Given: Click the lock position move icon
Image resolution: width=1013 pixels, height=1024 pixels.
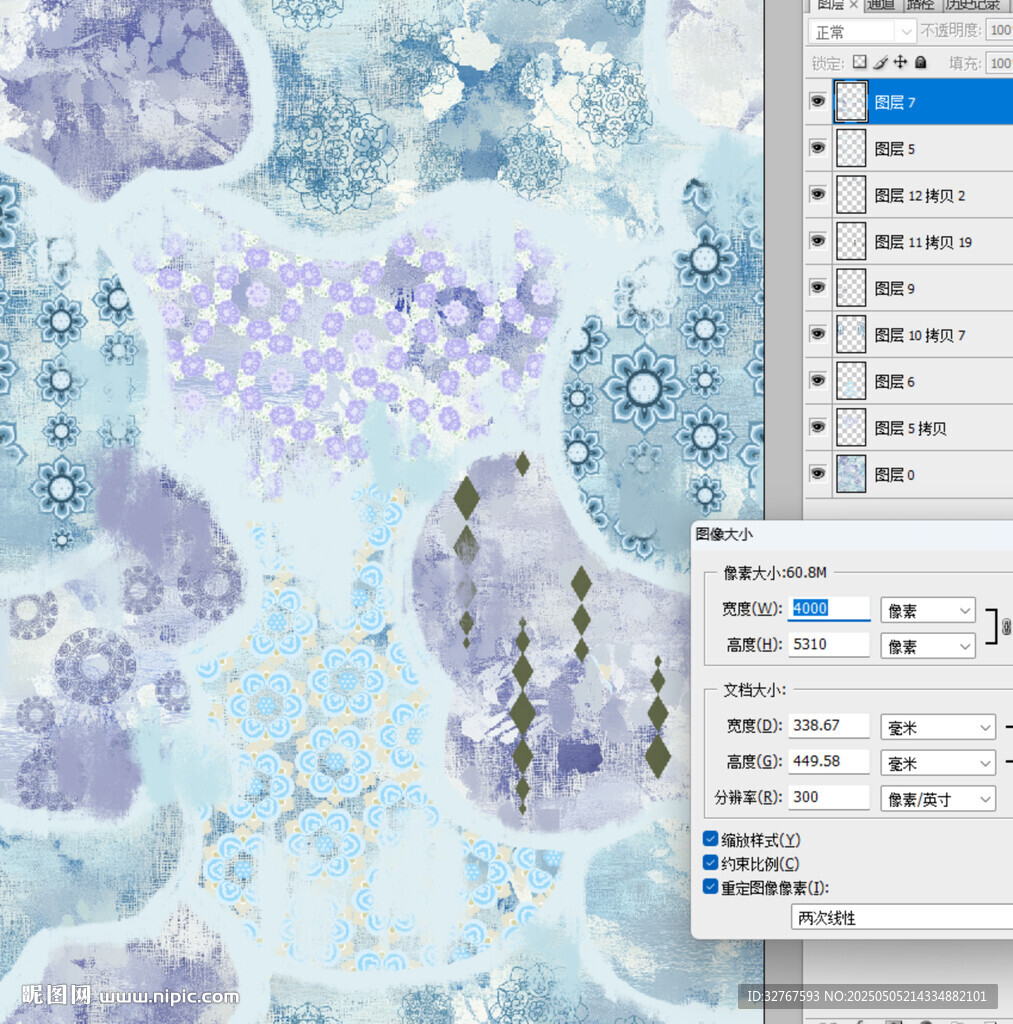Looking at the screenshot, I should [900, 62].
